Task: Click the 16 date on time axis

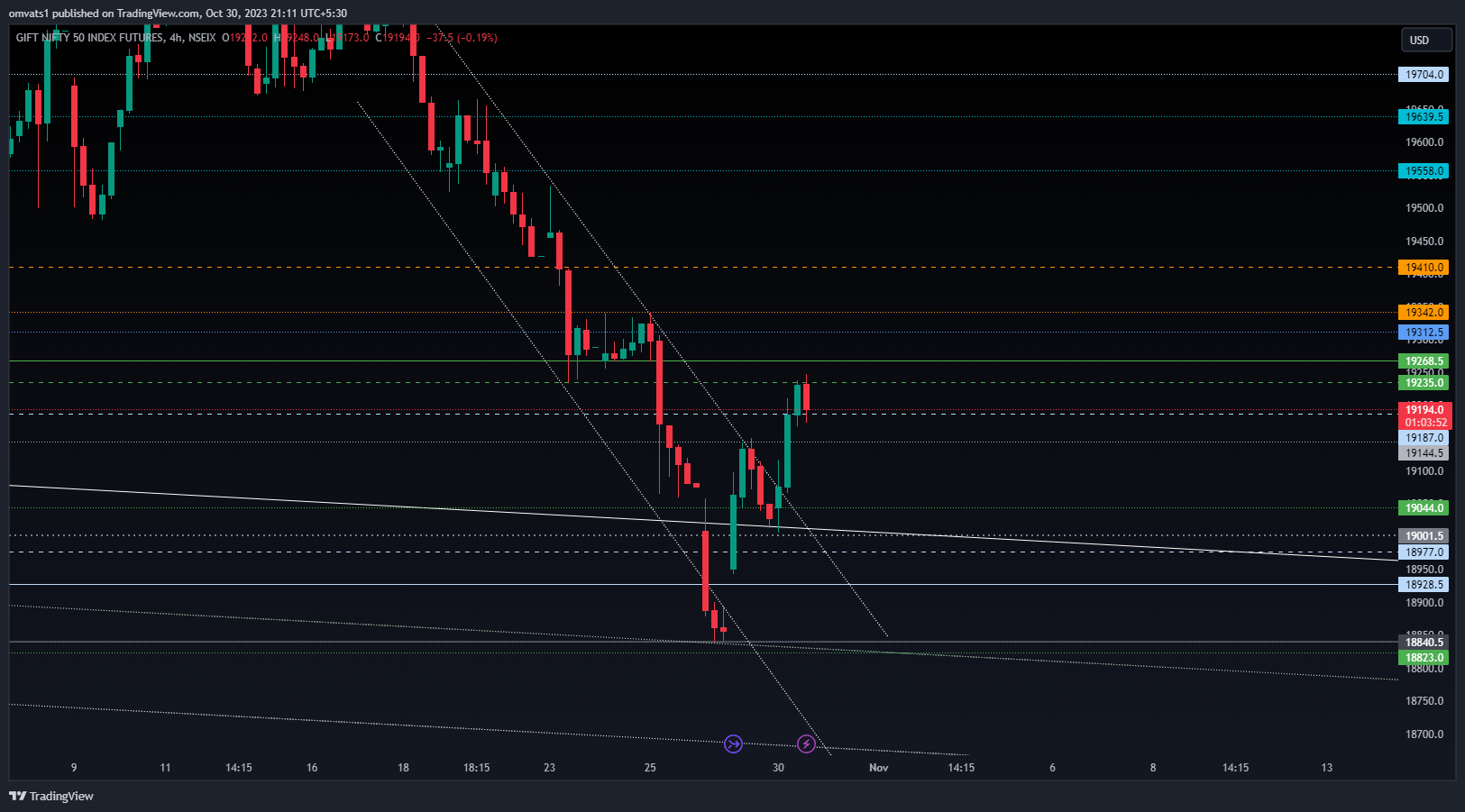Action: (x=312, y=768)
